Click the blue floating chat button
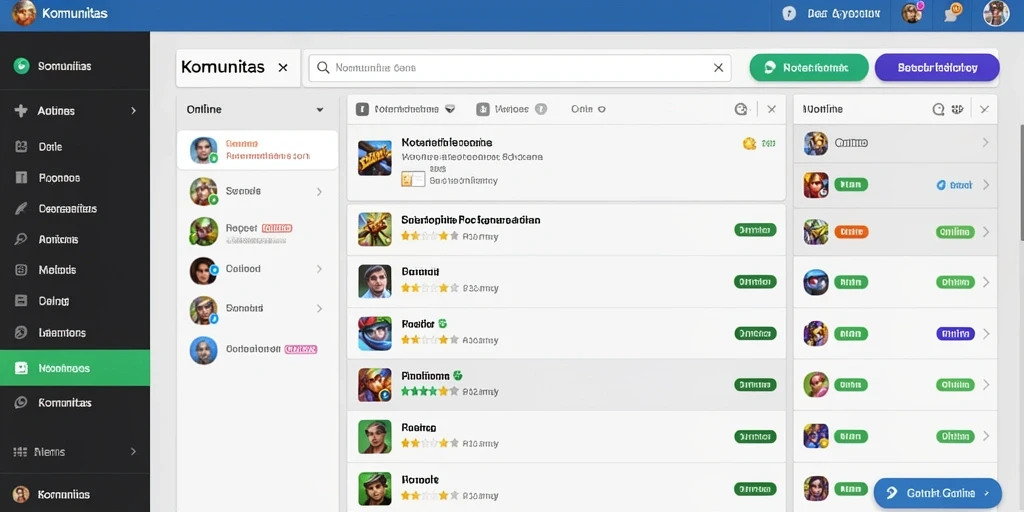The image size is (1024, 512). pyautogui.click(x=937, y=493)
